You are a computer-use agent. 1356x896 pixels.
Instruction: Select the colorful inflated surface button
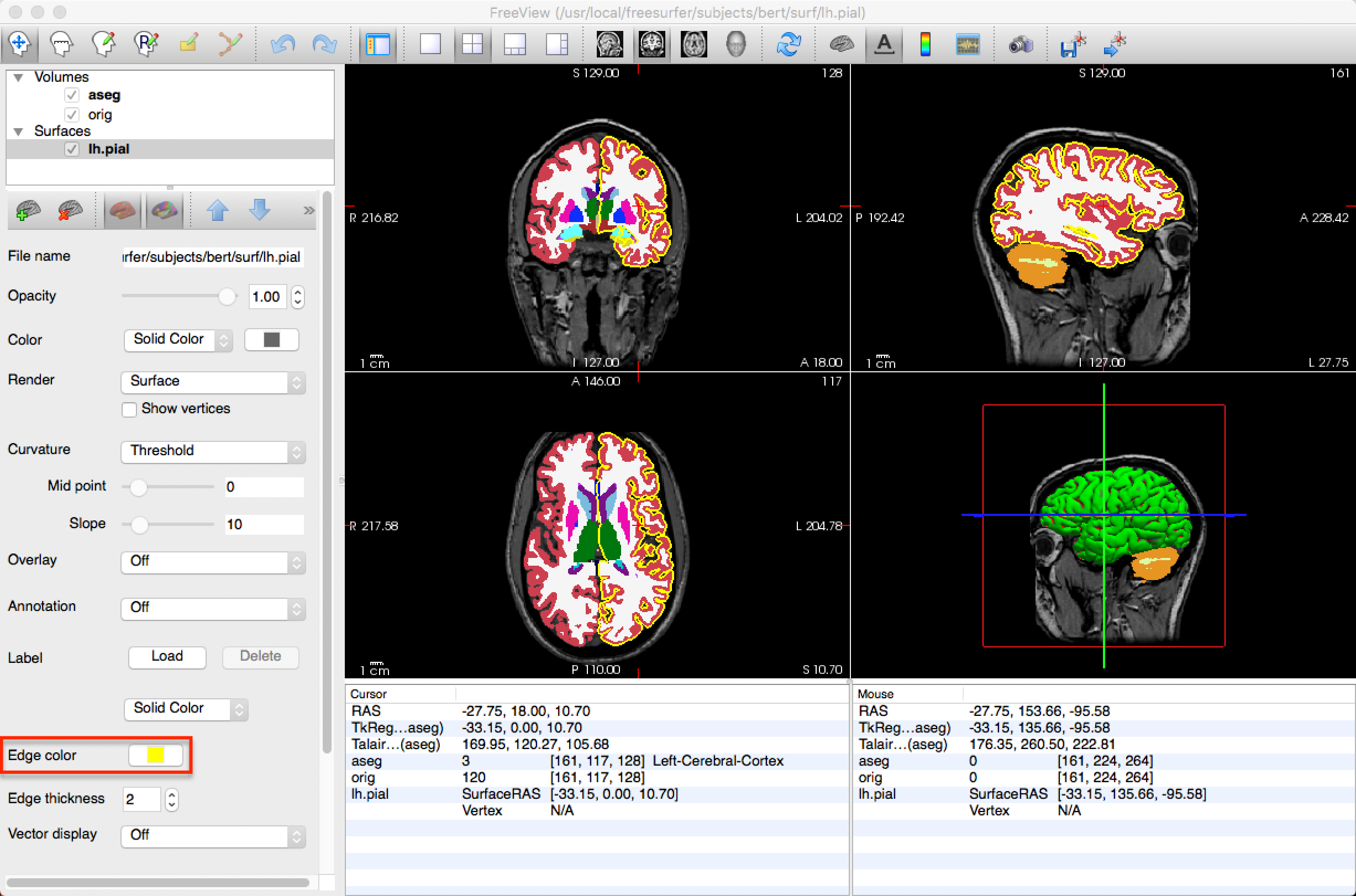point(165,211)
